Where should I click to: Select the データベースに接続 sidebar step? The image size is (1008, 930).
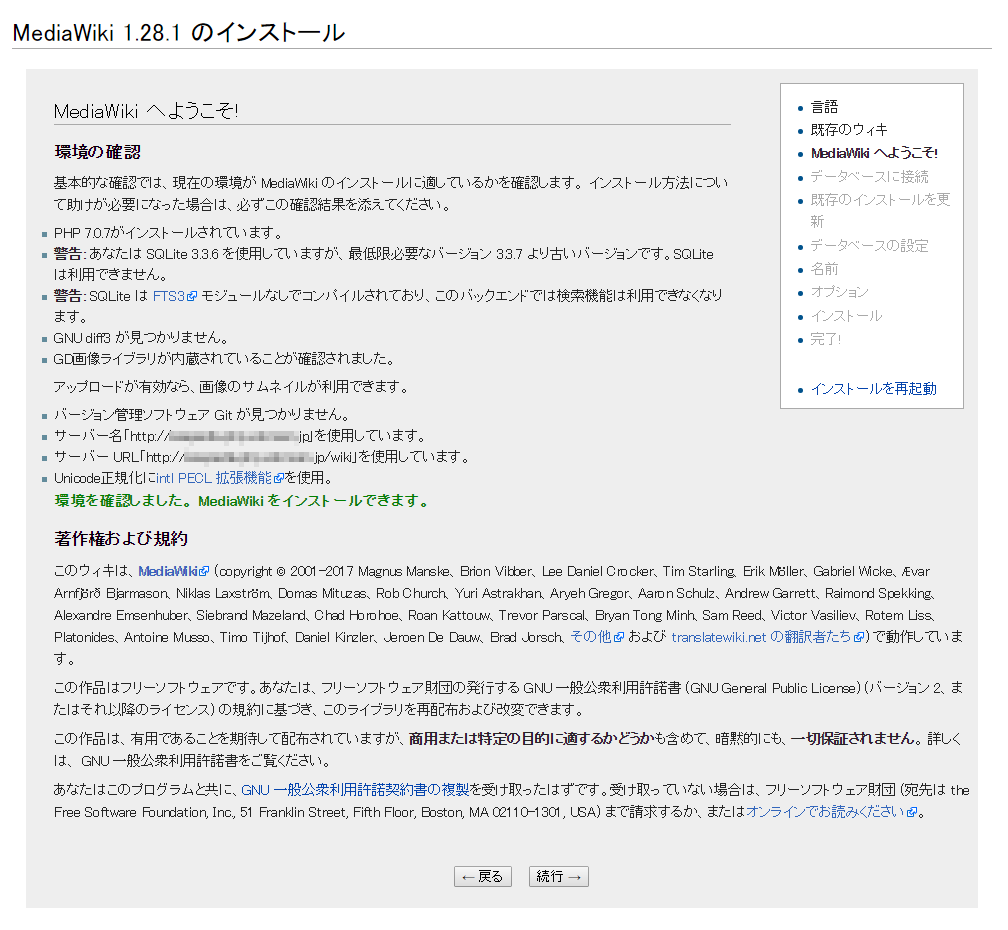coord(869,176)
